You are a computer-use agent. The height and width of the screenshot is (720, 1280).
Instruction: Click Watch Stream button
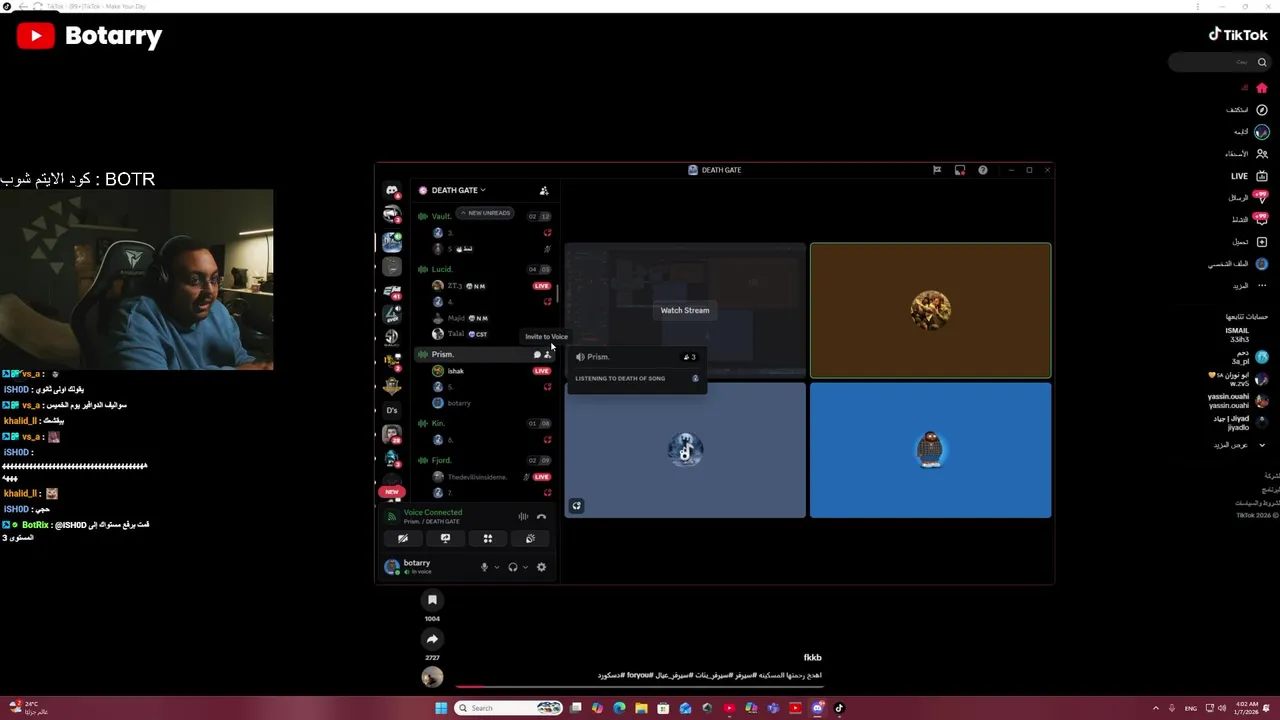click(685, 310)
